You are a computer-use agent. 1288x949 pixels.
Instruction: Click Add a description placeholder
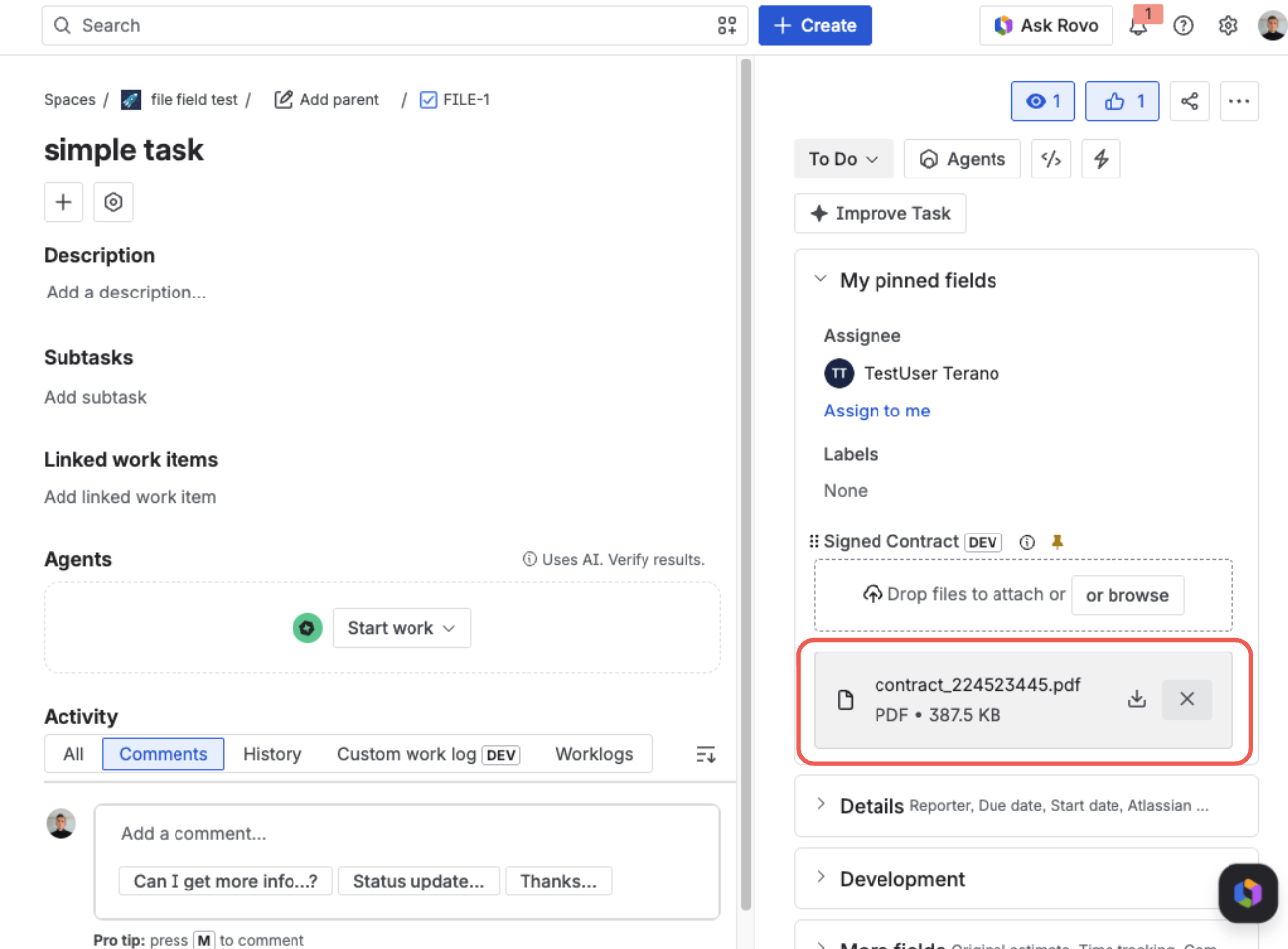(126, 293)
